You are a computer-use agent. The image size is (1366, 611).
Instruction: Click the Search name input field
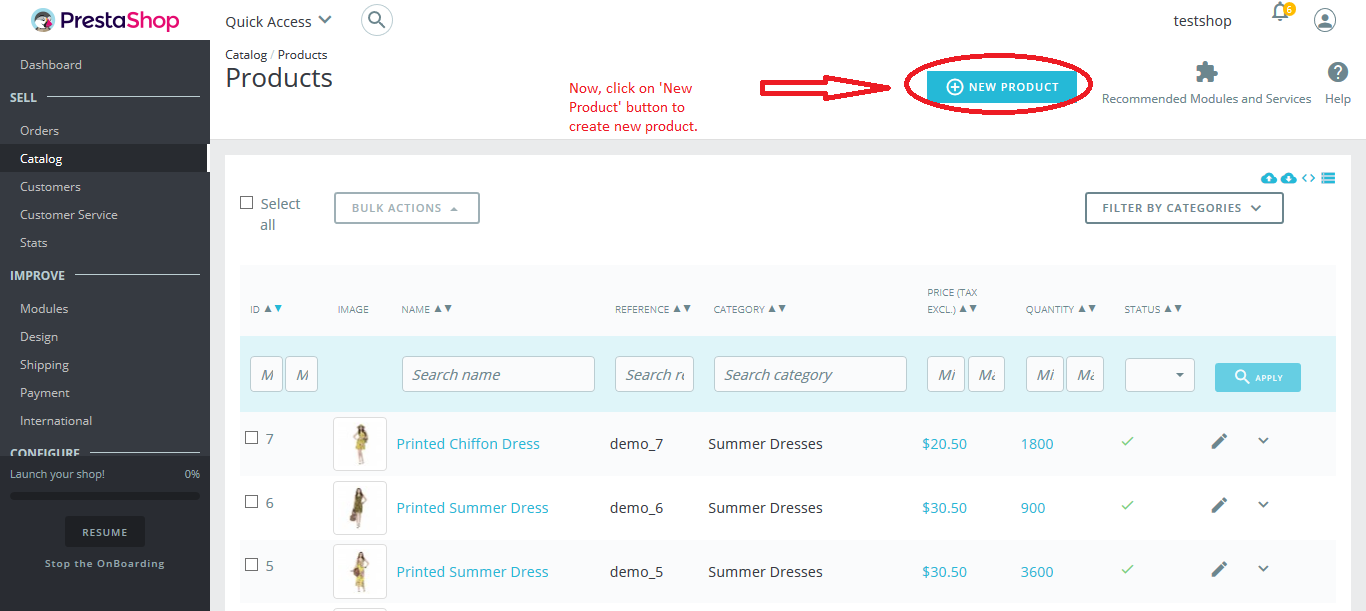[498, 375]
